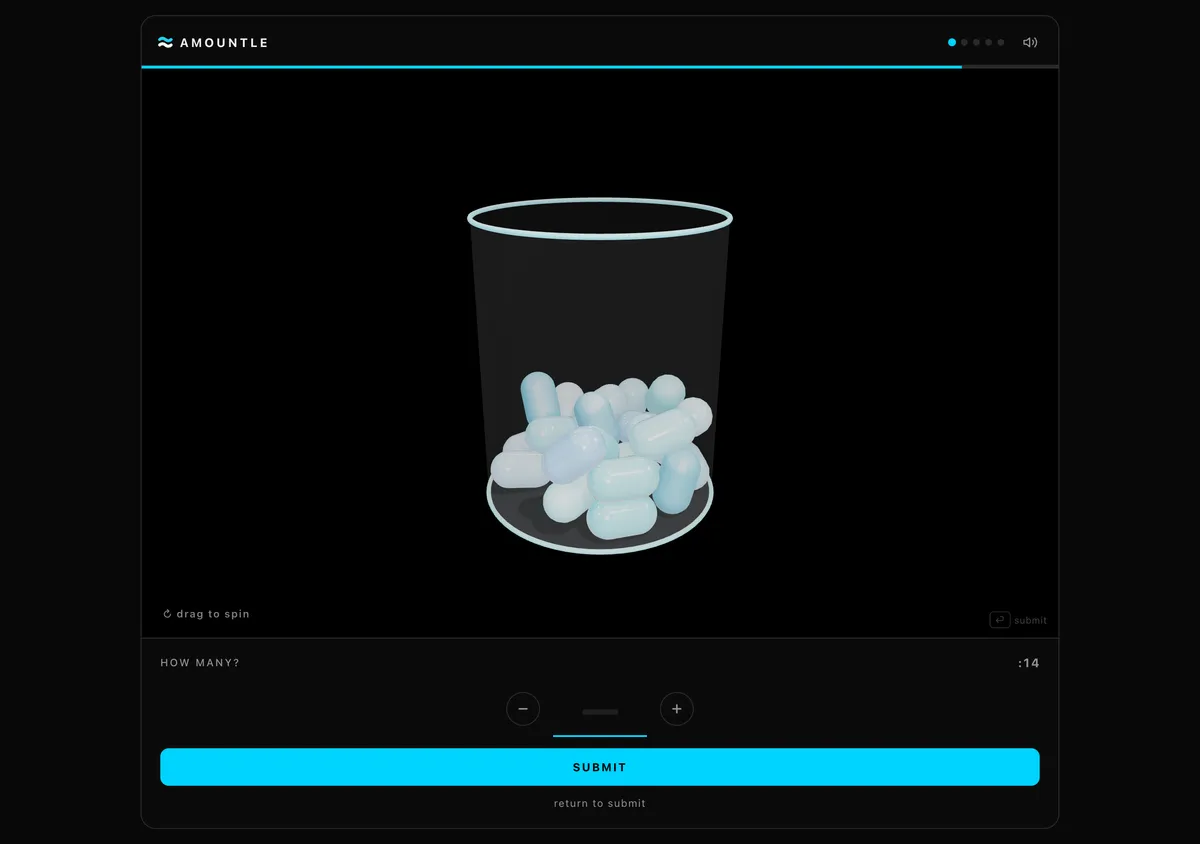
Task: Select the first round indicator dot
Action: pyautogui.click(x=952, y=43)
